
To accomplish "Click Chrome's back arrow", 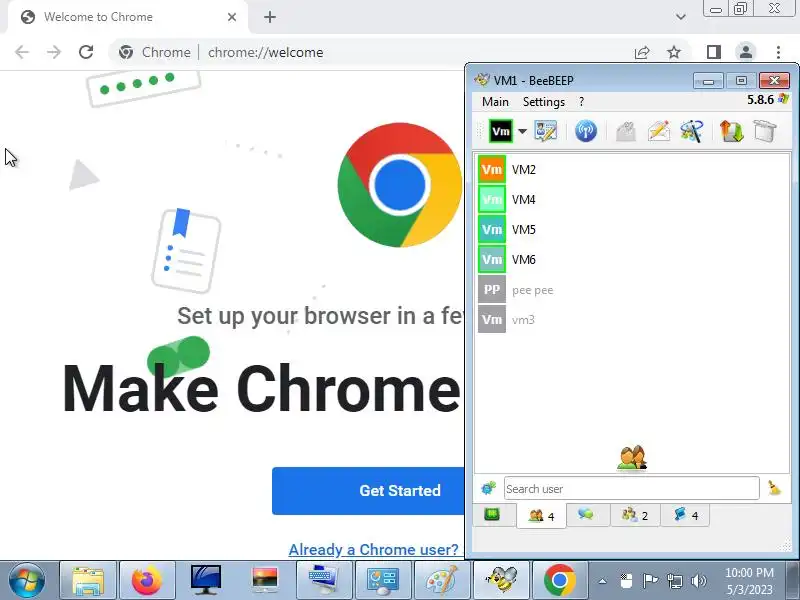I will [x=22, y=52].
